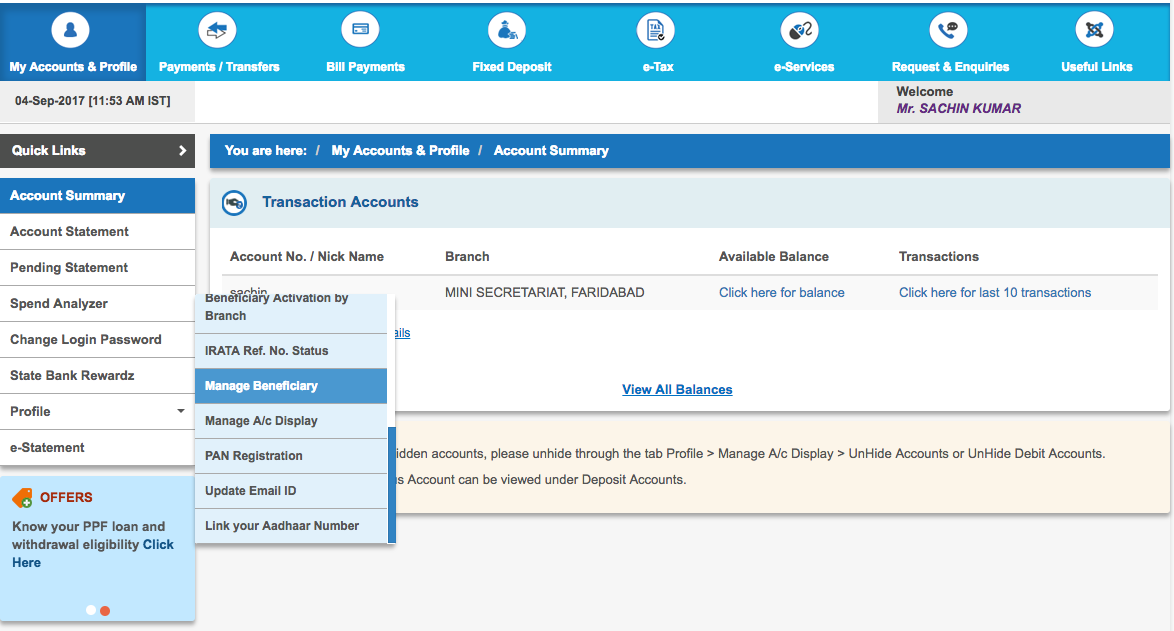Show the first offer slide dot

[x=91, y=610]
